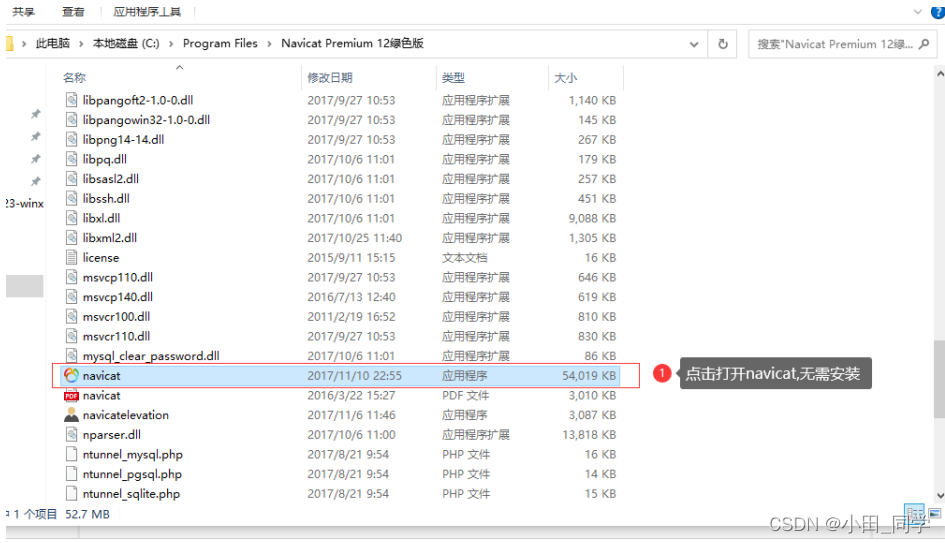Click the 54,019 KB size cell
Screen dimensions: 945x543
pyautogui.click(x=589, y=375)
